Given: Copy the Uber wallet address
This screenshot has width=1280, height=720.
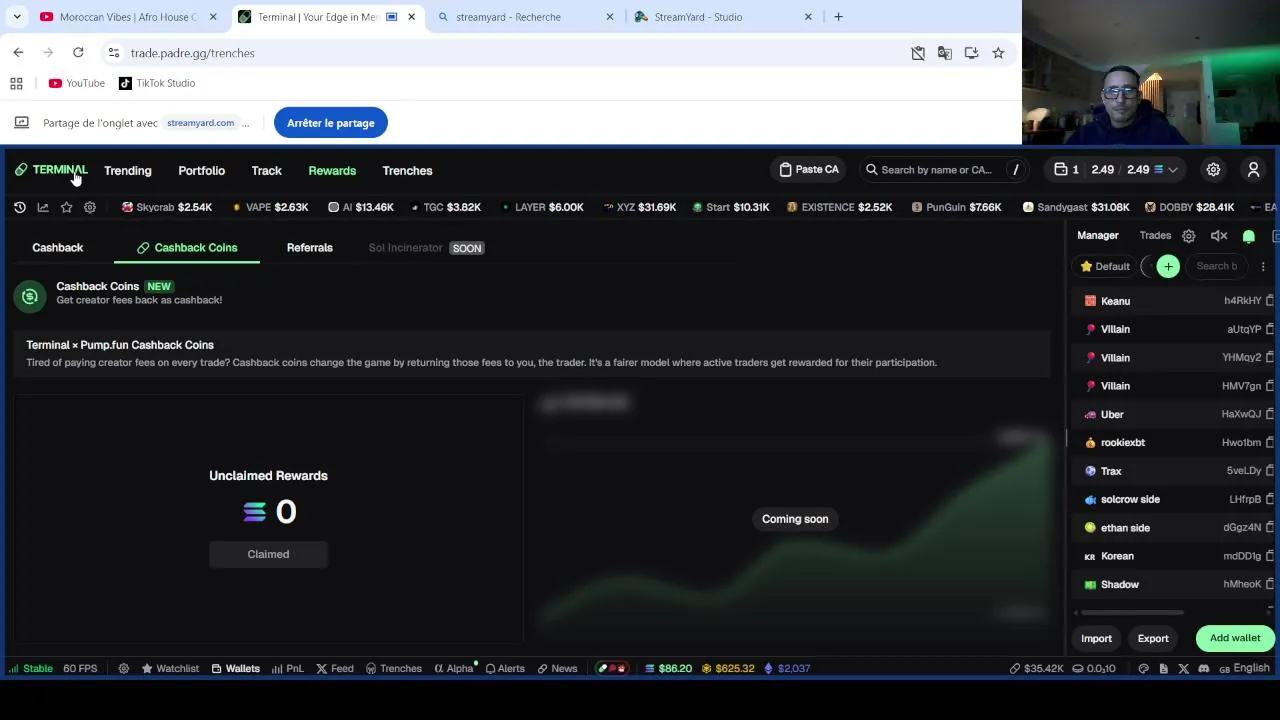Looking at the screenshot, I should [1270, 414].
